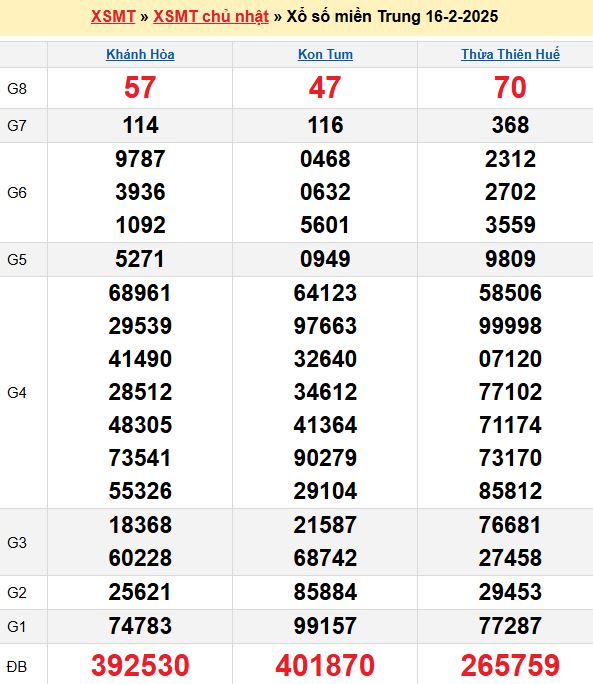
Task: Open the XSMT breadcrumb link
Action: 113,17
